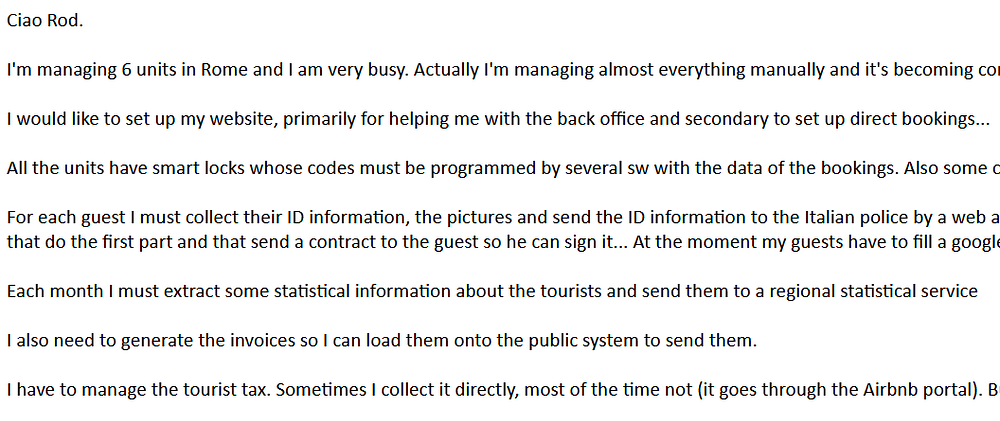This screenshot has width=1000, height=421.
Task: Click the words 'regional statistical service'
Action: coord(874,292)
